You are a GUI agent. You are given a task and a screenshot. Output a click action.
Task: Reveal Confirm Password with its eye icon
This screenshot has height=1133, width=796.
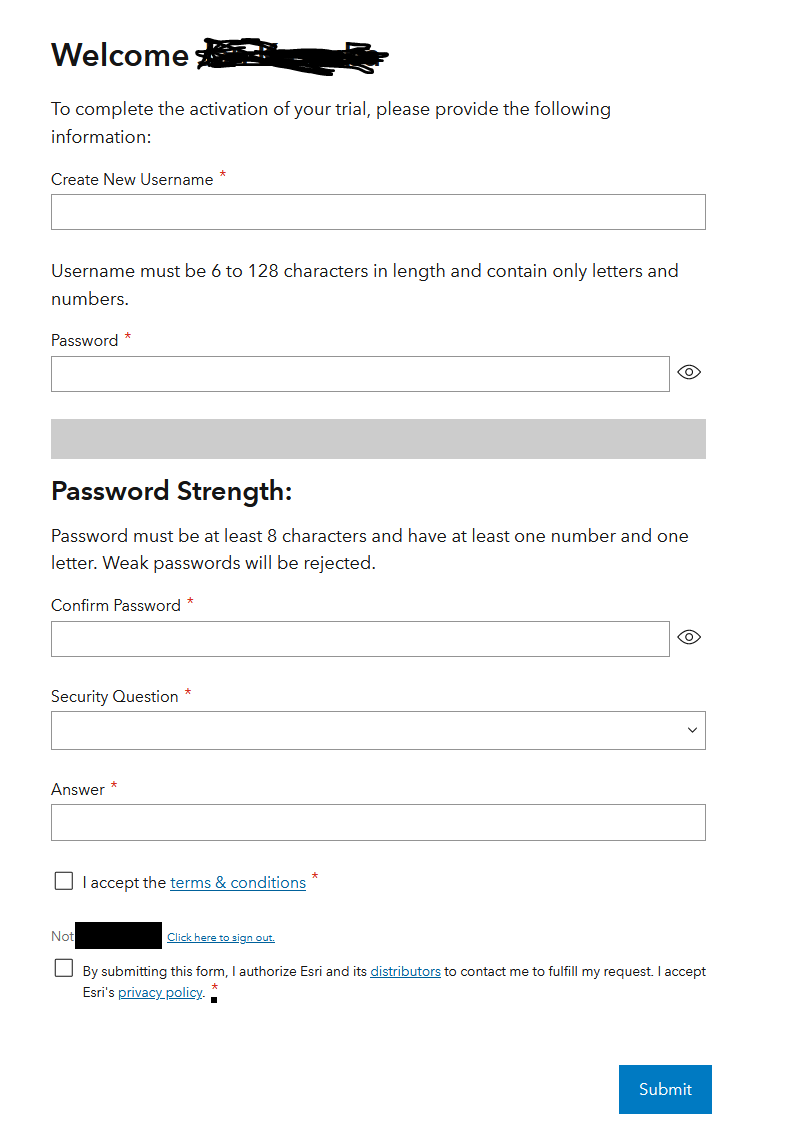click(x=689, y=637)
